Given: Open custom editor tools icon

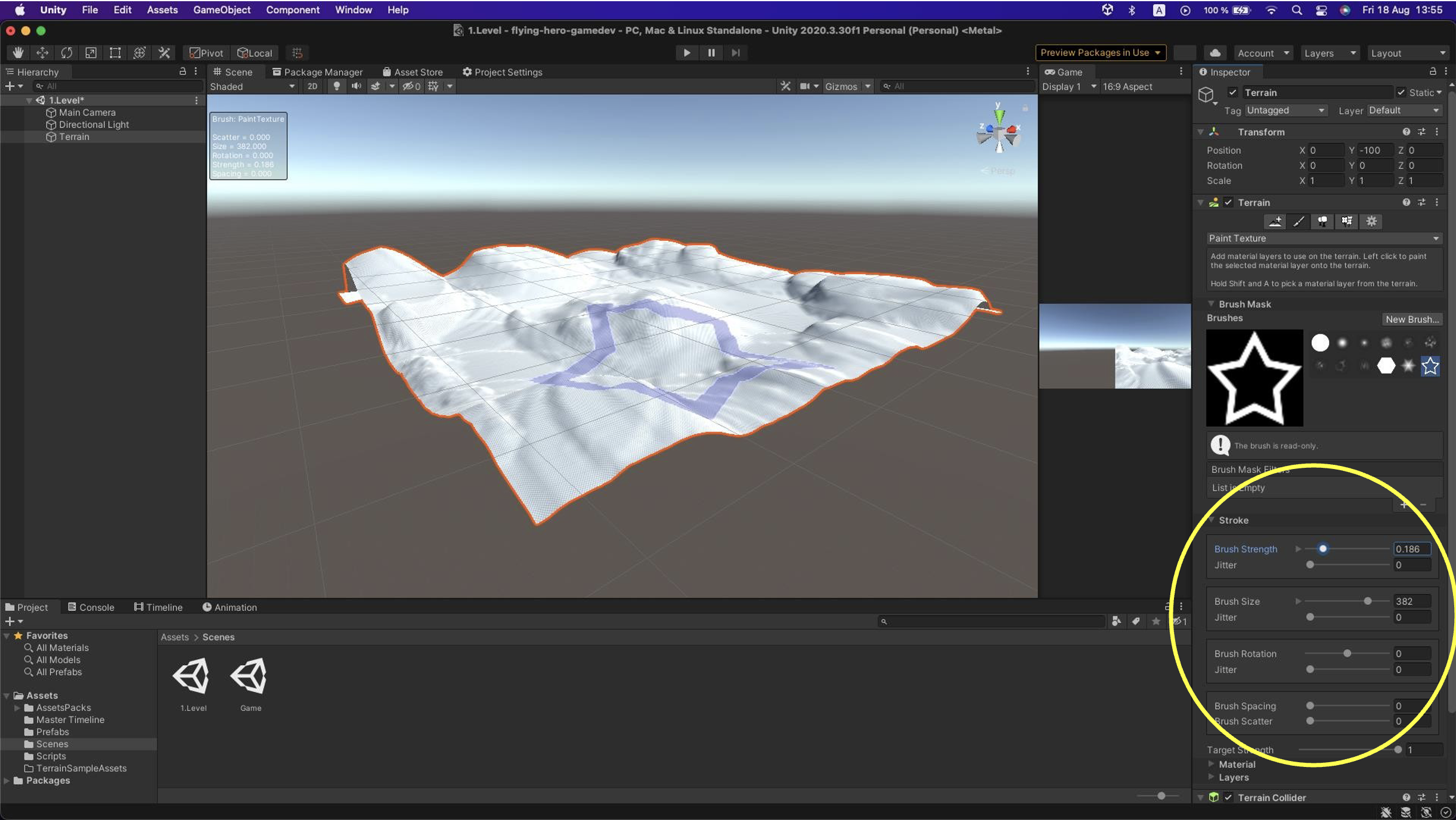Looking at the screenshot, I should (164, 52).
